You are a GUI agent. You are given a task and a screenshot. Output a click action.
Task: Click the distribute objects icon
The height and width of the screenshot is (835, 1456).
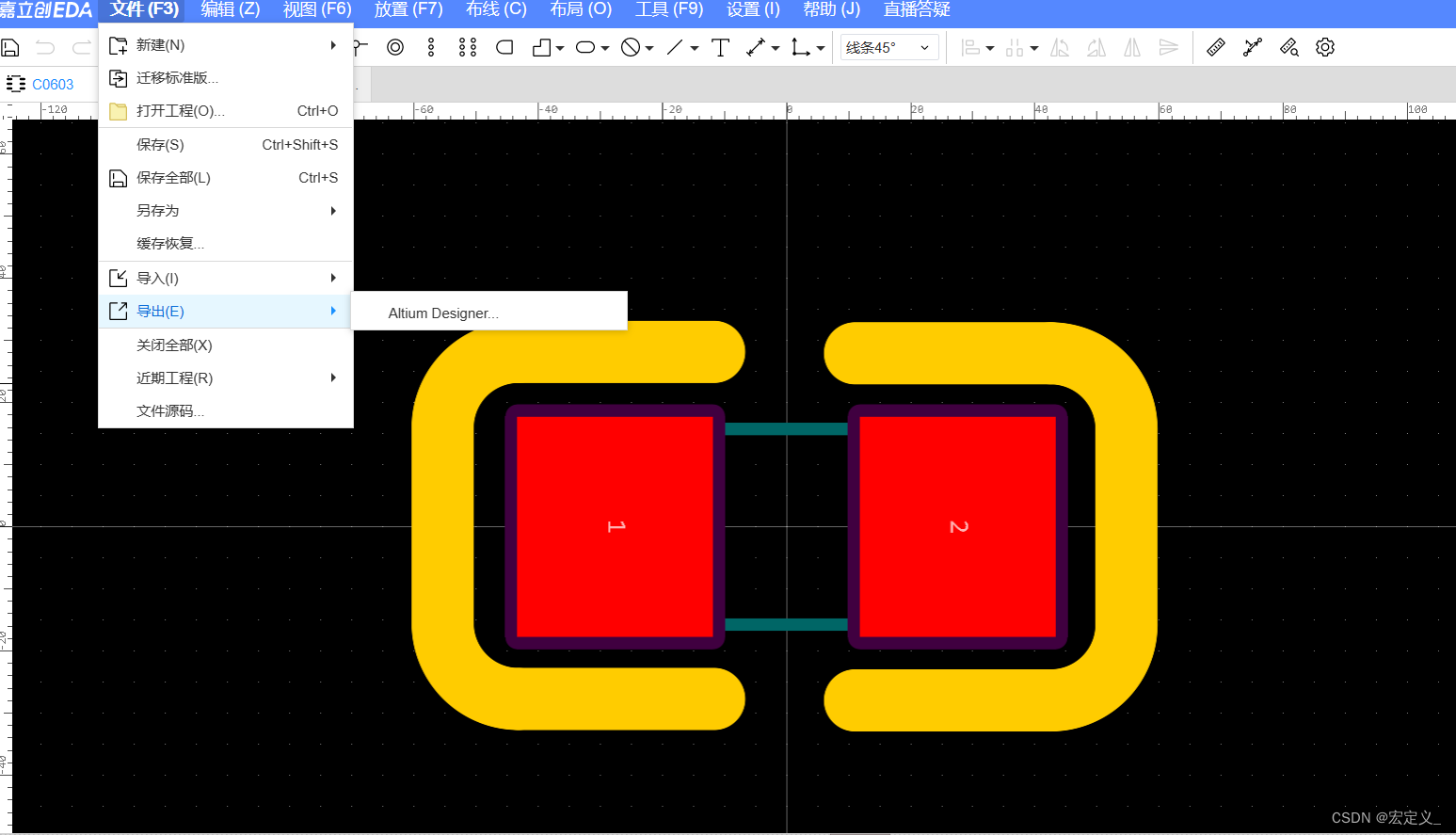point(1015,47)
